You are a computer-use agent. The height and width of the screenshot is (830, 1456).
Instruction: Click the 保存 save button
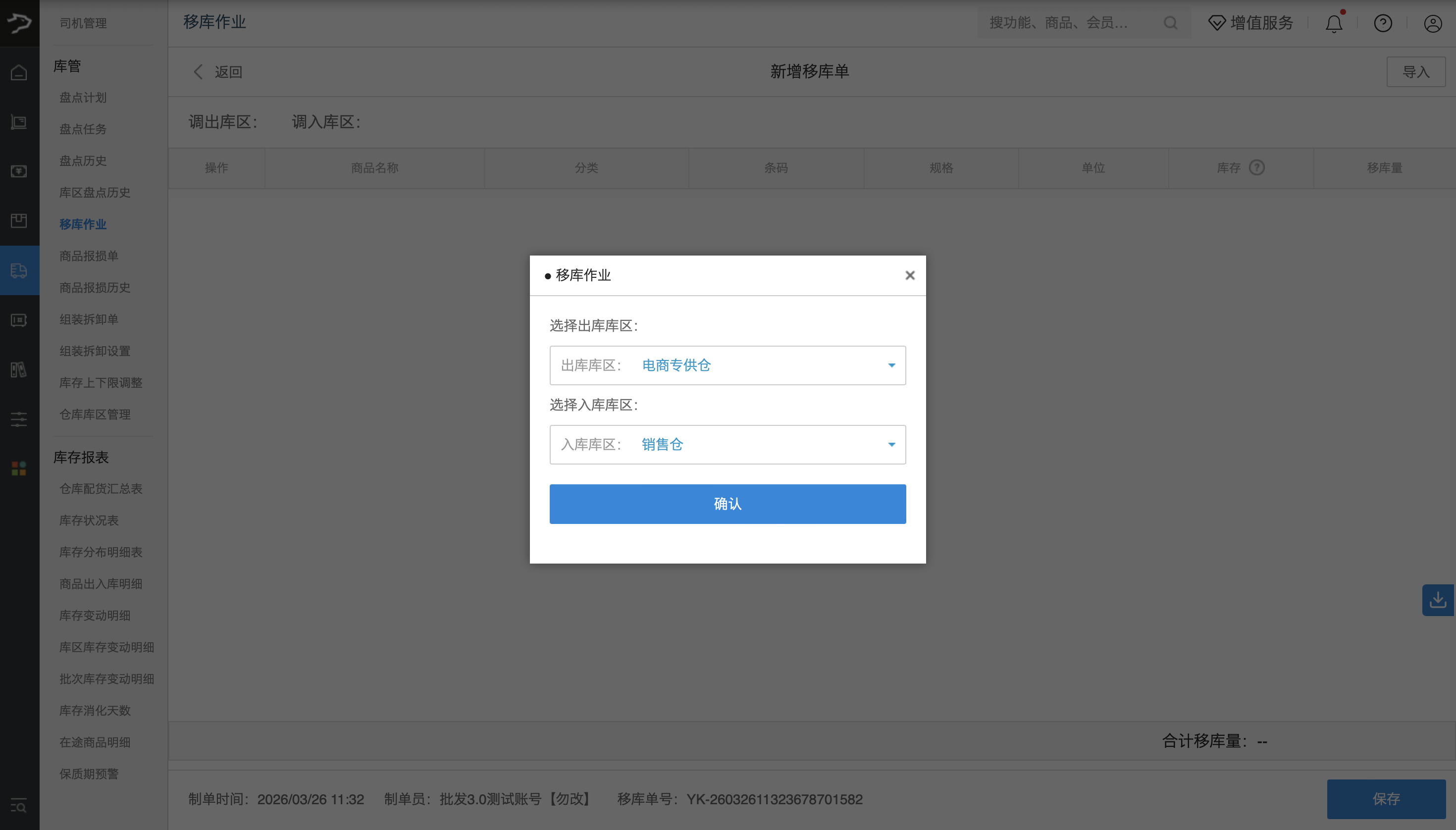coord(1387,799)
